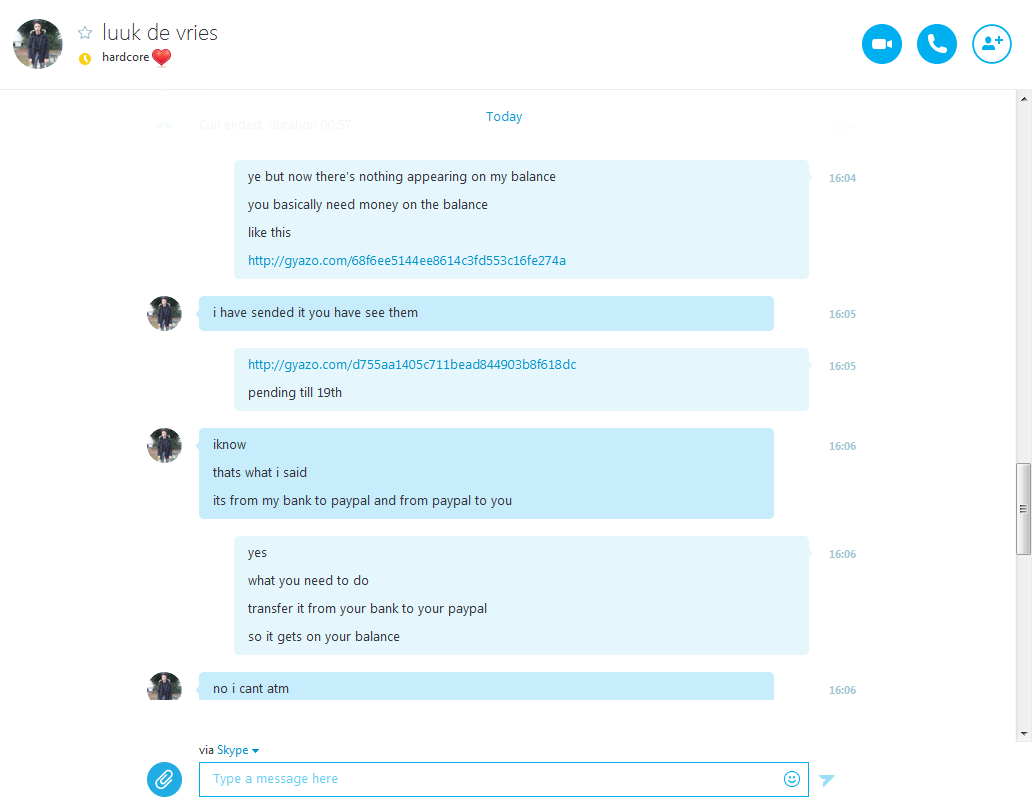Click the Today date header
The width and height of the screenshot is (1032, 811).
pos(504,117)
